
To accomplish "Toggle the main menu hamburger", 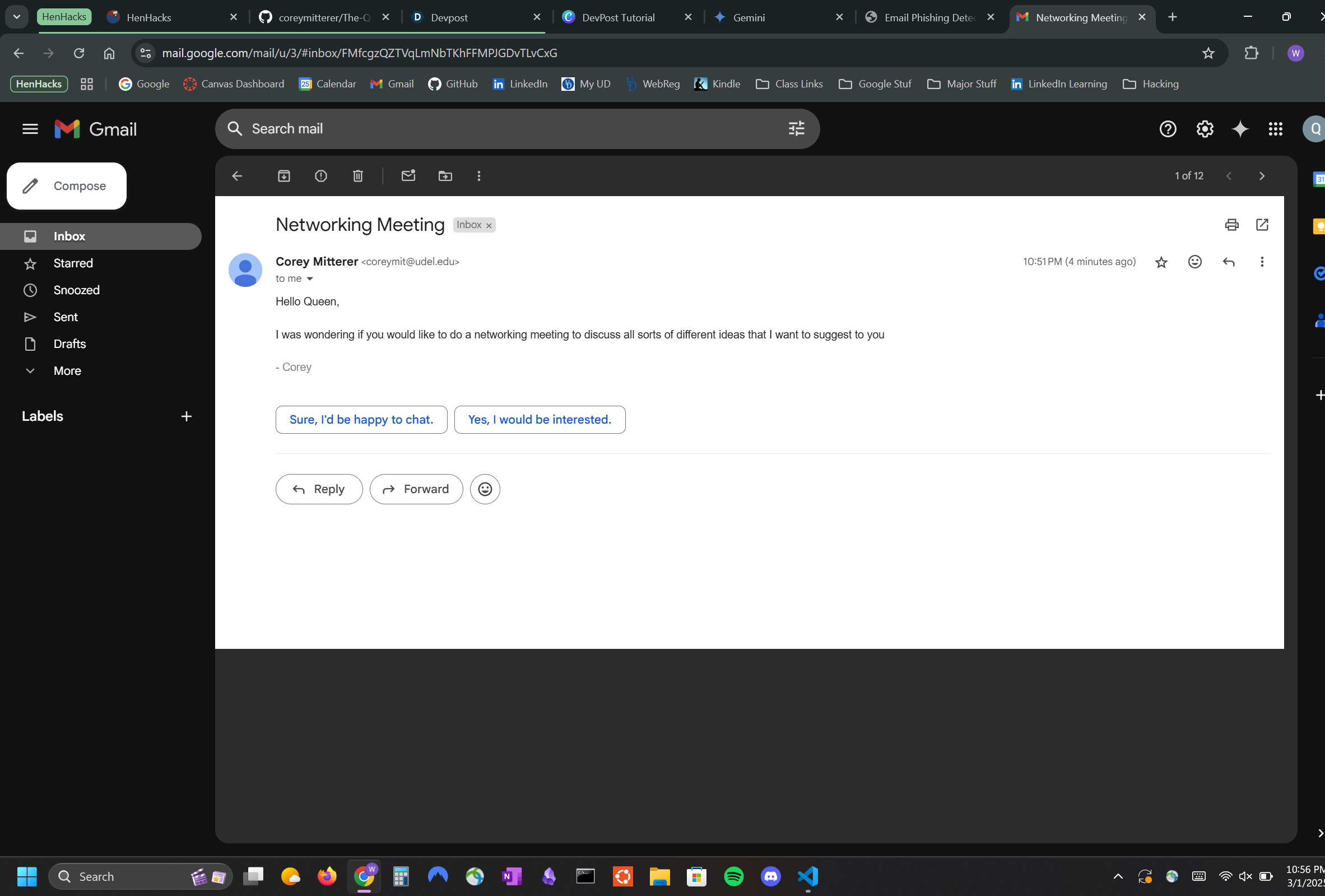I will [x=30, y=129].
